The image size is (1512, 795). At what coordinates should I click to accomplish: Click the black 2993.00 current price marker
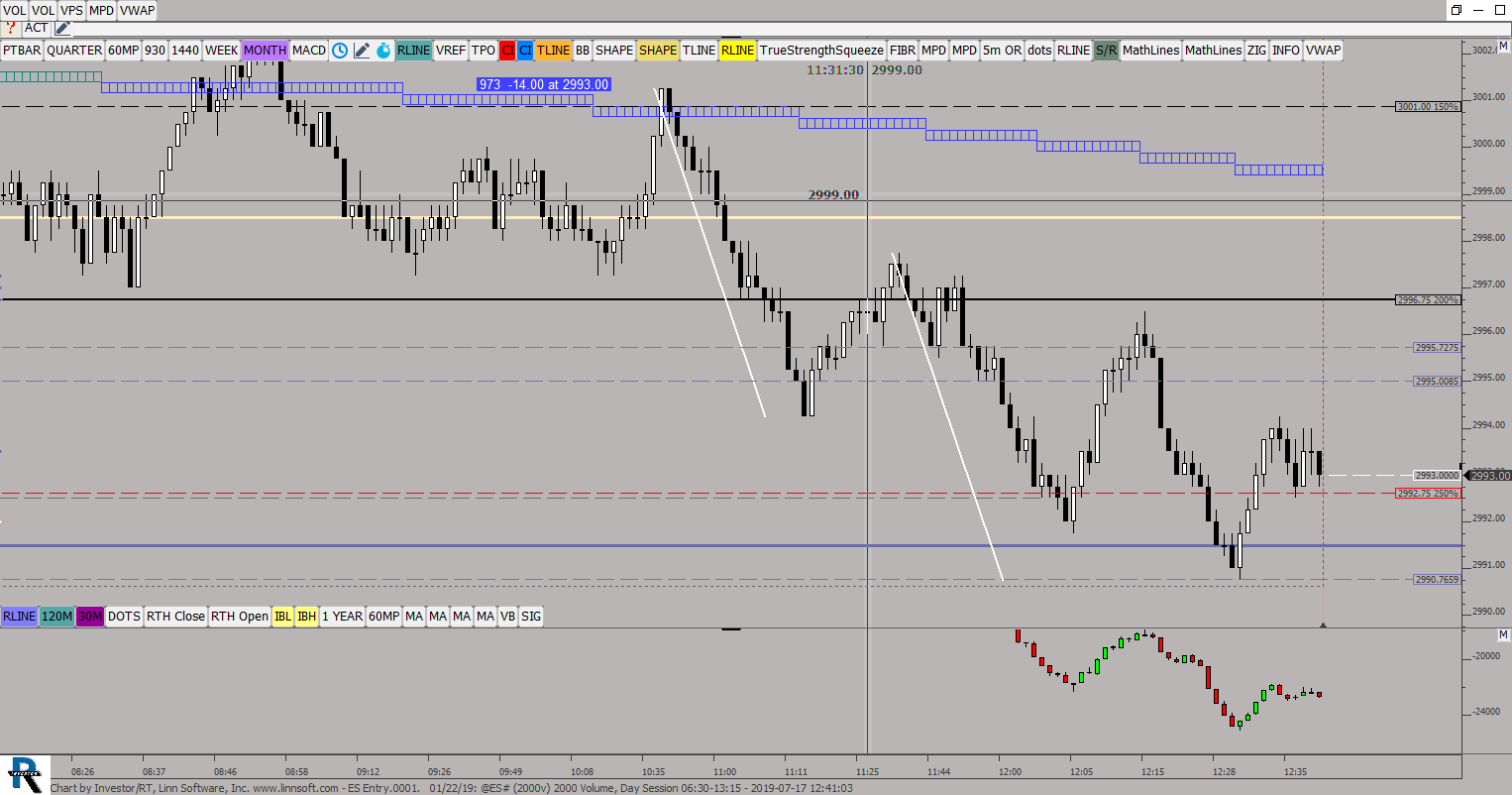point(1489,476)
